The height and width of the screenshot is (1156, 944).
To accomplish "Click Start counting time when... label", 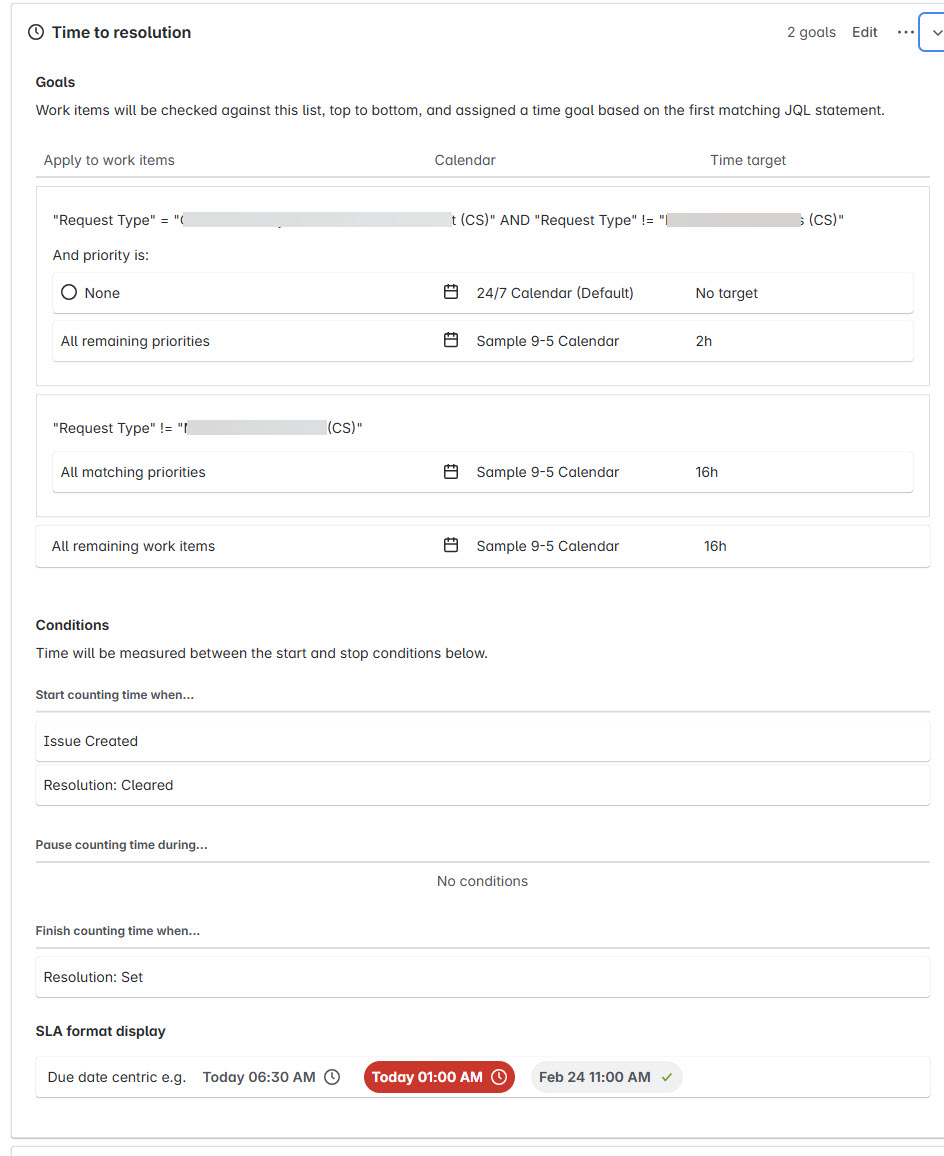I will 114,694.
